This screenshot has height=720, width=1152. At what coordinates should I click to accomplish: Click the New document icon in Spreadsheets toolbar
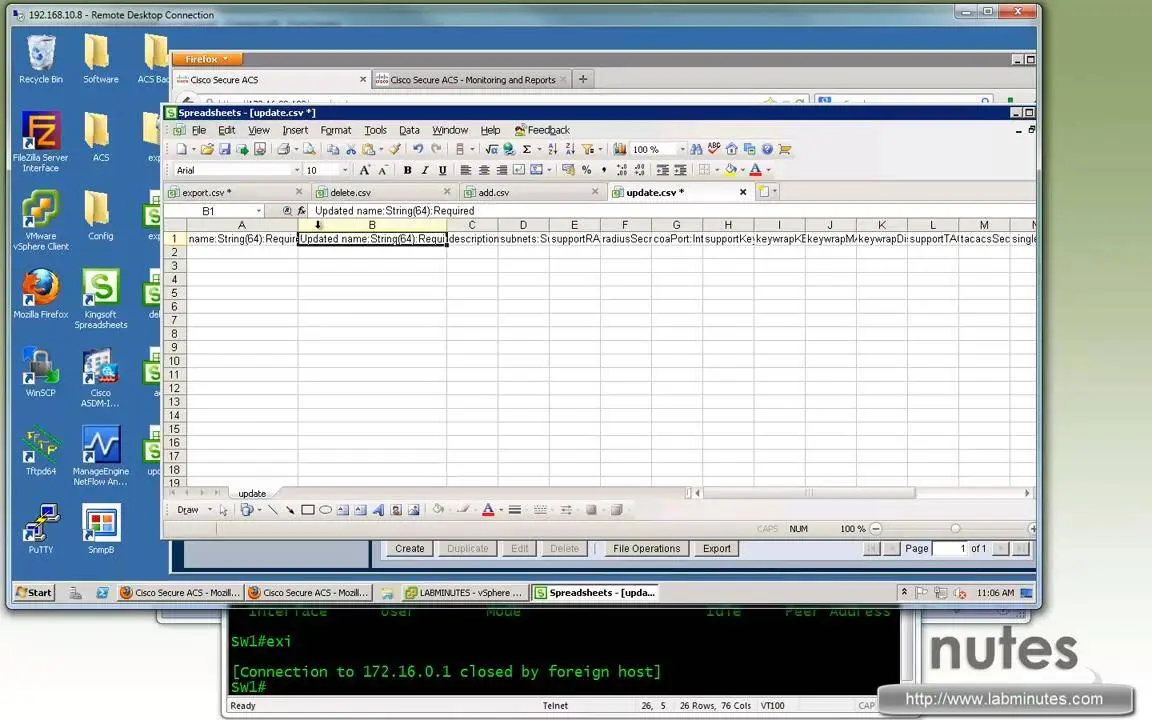(x=181, y=149)
